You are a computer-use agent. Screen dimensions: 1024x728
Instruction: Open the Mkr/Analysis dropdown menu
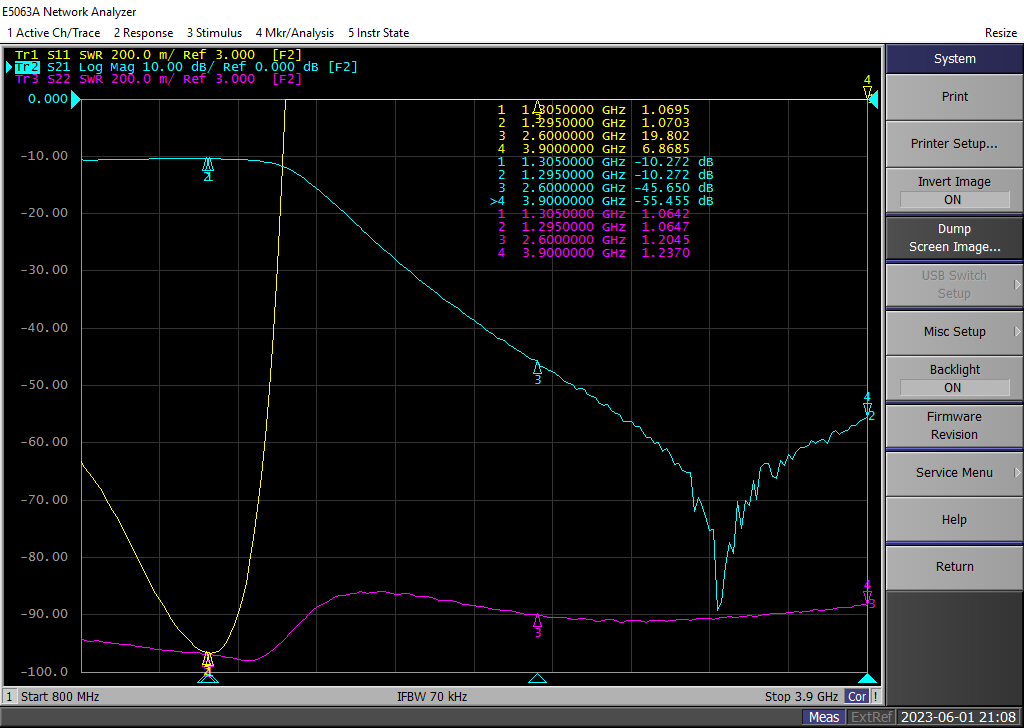tap(295, 33)
